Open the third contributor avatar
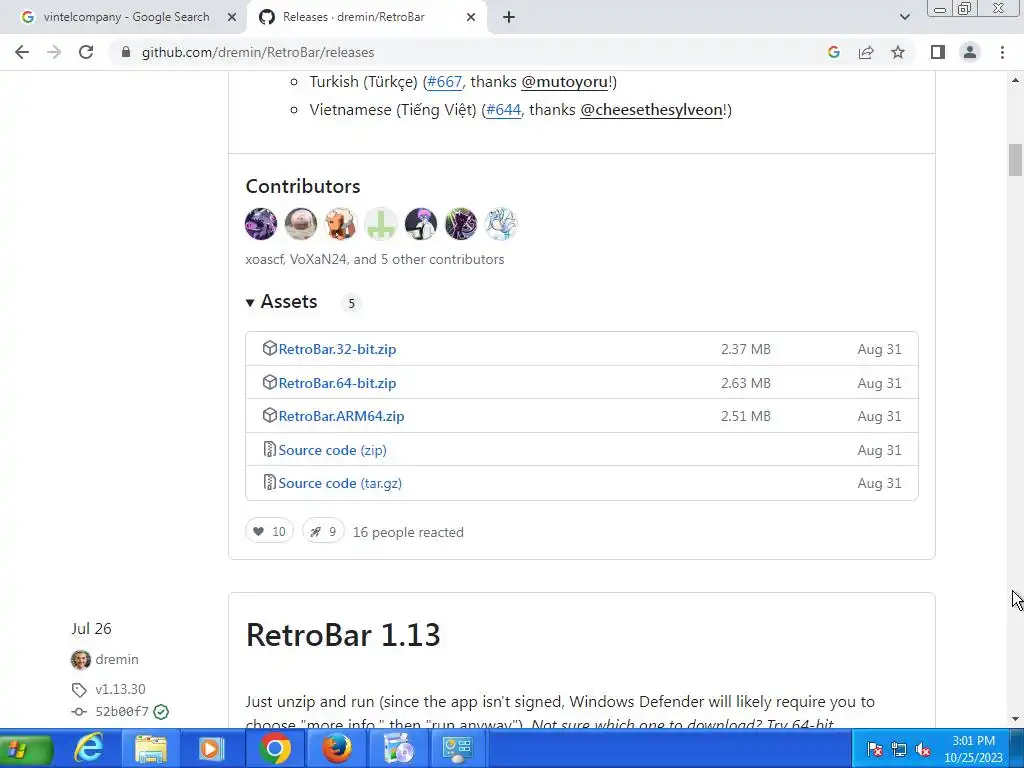Screen dimensions: 1024x768 pos(340,224)
